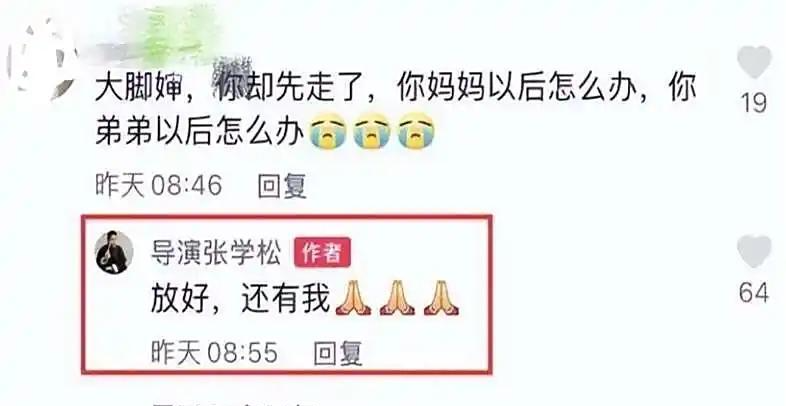Click the last praying hands emoji

point(442,298)
